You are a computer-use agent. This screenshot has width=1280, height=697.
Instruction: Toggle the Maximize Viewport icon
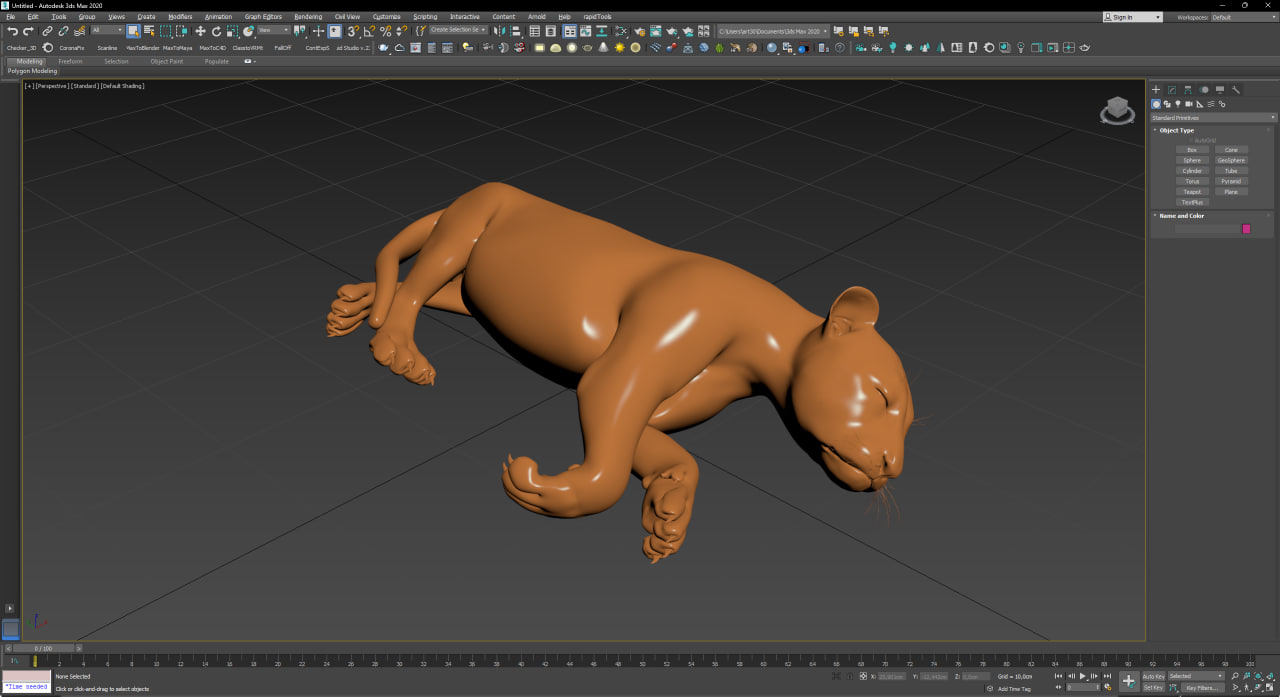coord(1269,687)
